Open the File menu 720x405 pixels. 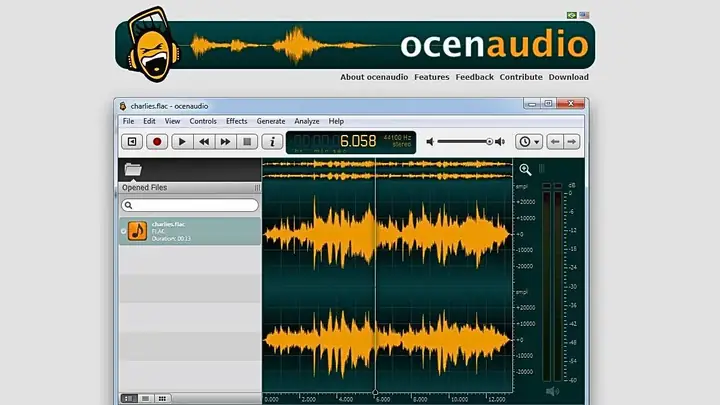pos(128,121)
